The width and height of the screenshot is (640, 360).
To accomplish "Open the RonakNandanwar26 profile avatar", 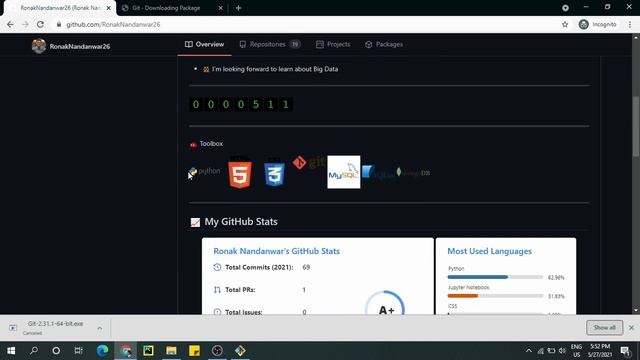I will pos(39,46).
